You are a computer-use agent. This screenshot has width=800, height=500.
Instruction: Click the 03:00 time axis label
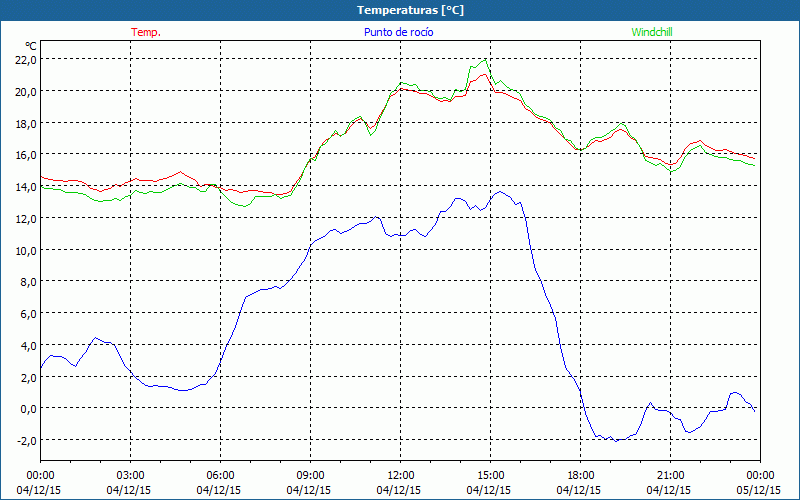(x=131, y=476)
